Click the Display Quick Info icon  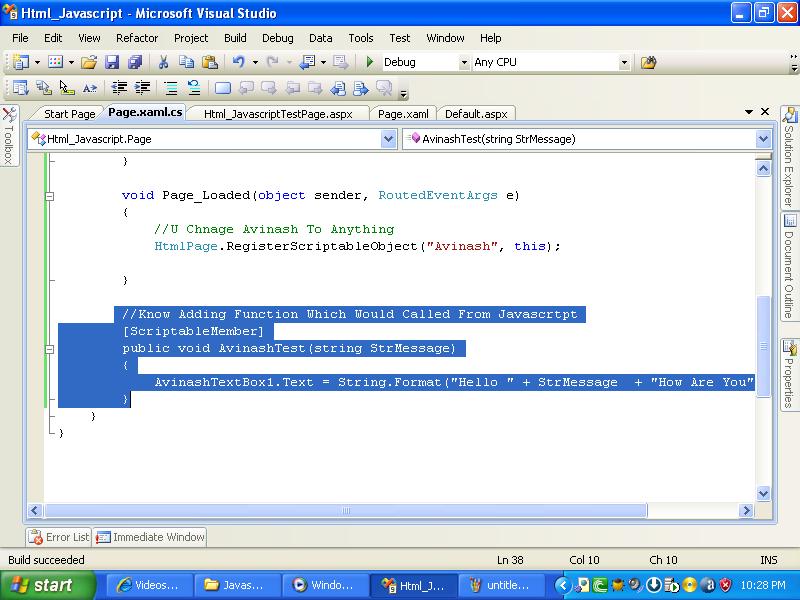[x=67, y=88]
